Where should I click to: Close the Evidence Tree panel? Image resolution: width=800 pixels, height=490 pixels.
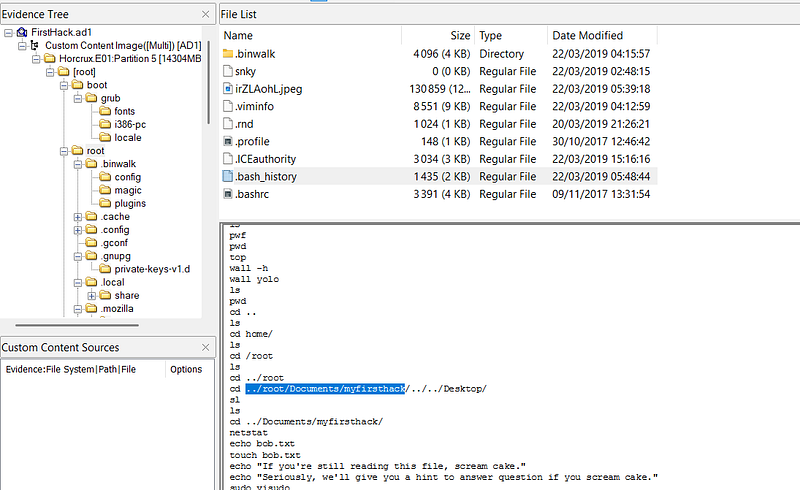tap(207, 11)
